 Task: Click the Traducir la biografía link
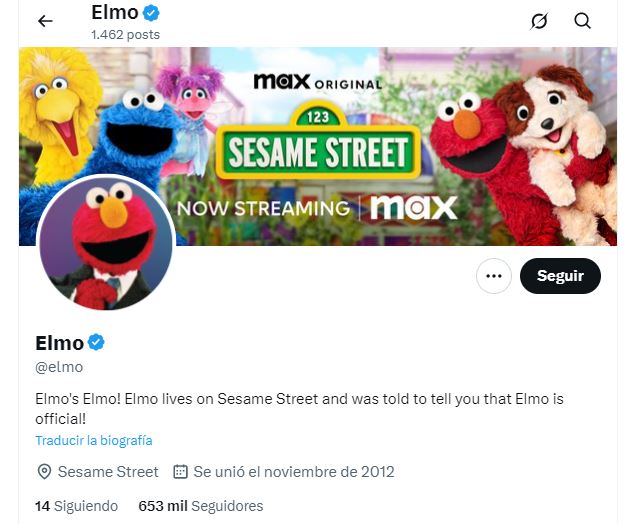(94, 440)
